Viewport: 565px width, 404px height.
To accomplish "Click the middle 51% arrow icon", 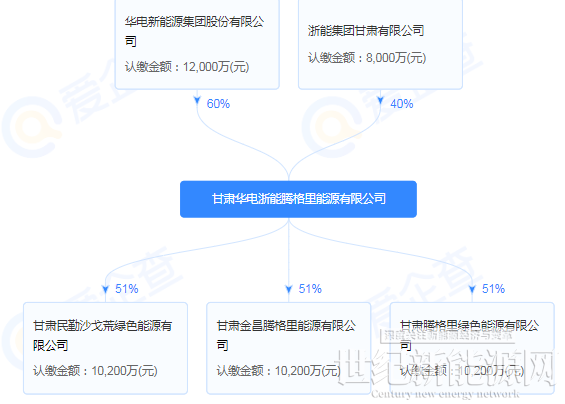I will (x=289, y=289).
